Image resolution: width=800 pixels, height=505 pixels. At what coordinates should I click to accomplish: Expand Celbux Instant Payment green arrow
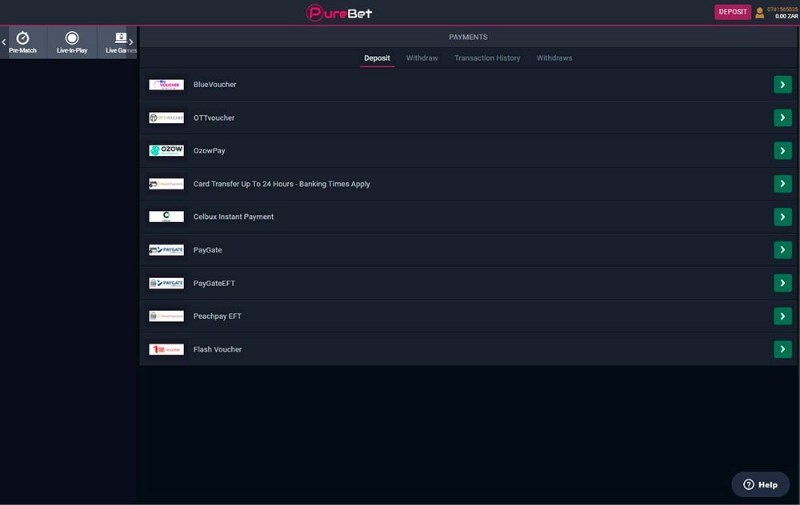point(783,217)
